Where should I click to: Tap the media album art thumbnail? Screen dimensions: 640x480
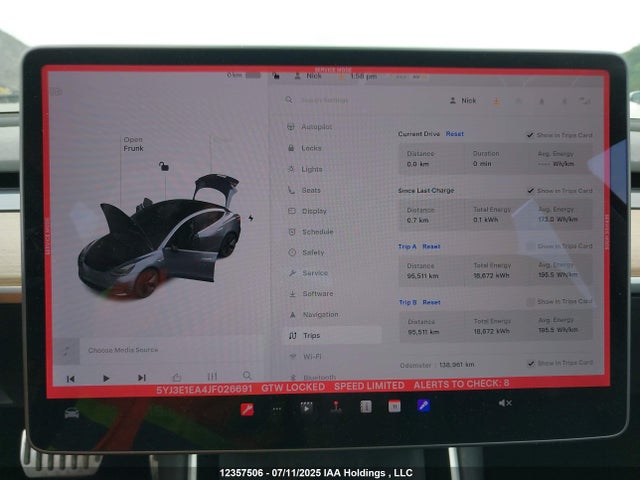coord(67,351)
